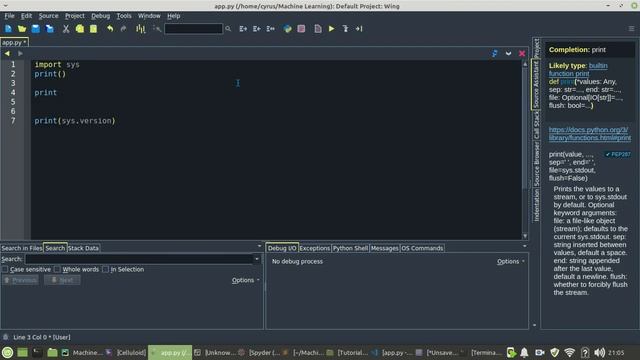Click the status bar icon beside Line 3 Col 0
The width and height of the screenshot is (640, 360).
coord(6,337)
